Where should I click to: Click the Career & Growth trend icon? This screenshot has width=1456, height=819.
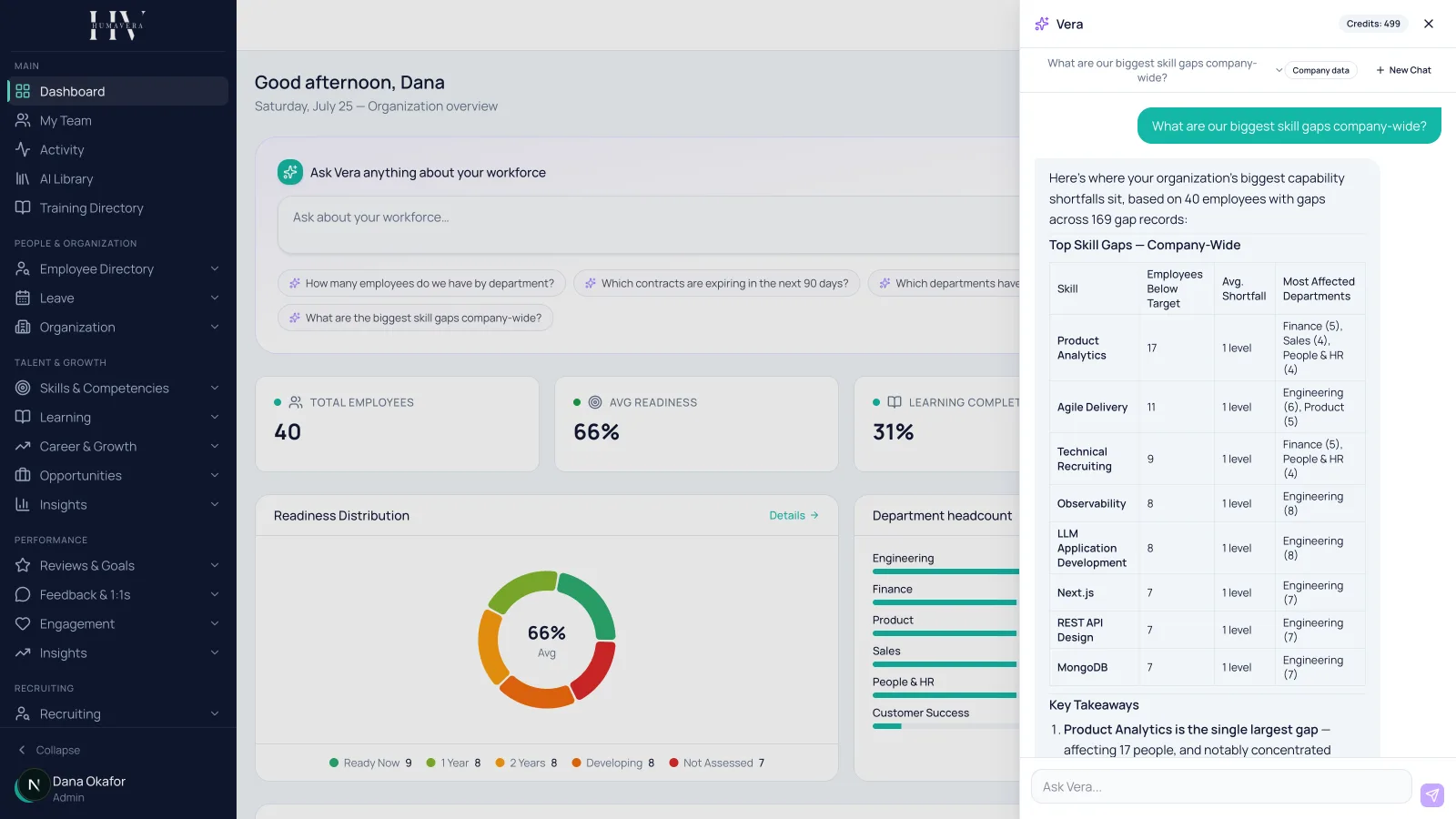coord(23,446)
